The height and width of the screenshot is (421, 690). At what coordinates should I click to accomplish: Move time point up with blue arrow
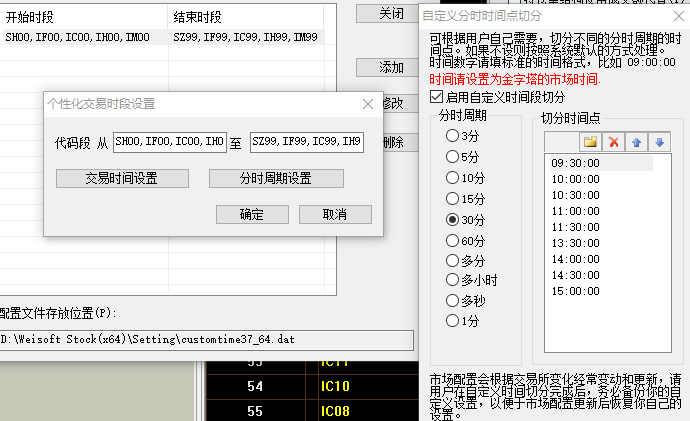point(636,142)
